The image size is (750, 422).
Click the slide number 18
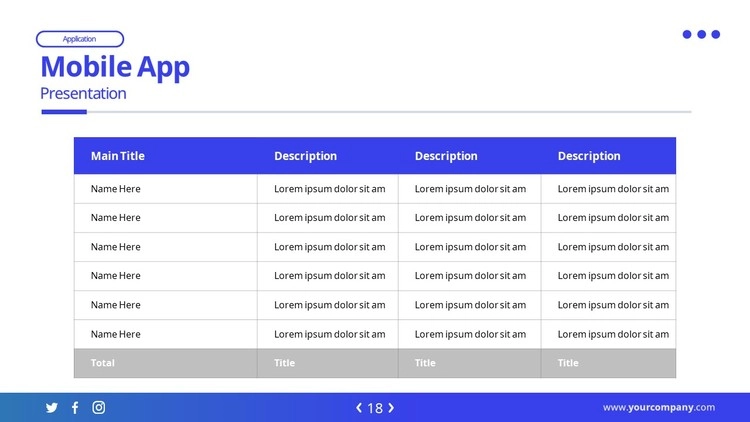tap(375, 408)
